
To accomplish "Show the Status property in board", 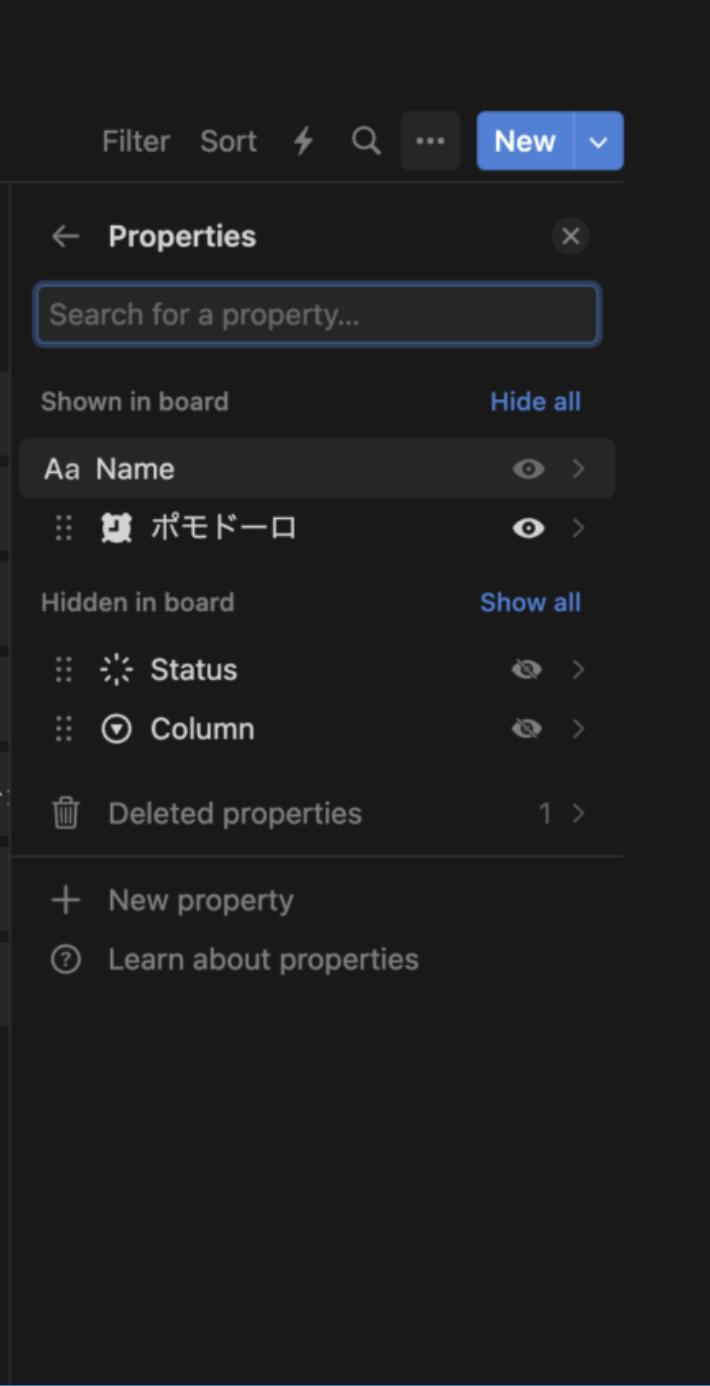I will [526, 669].
